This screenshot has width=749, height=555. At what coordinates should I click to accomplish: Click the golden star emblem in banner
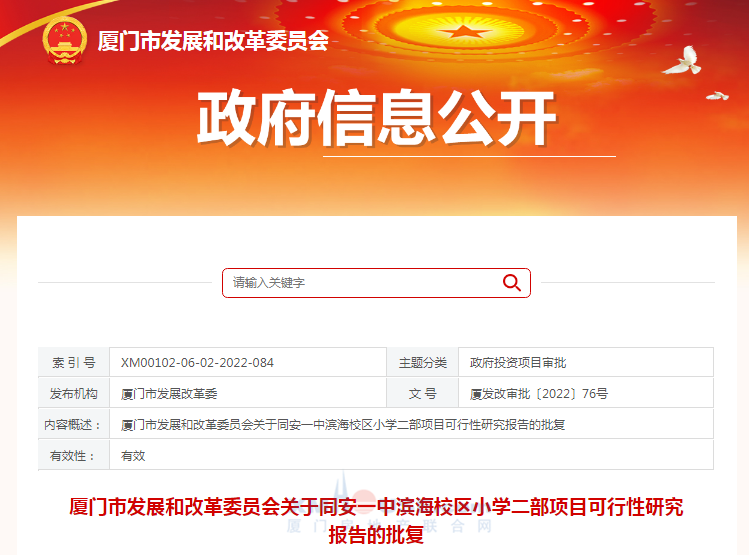click(x=462, y=32)
